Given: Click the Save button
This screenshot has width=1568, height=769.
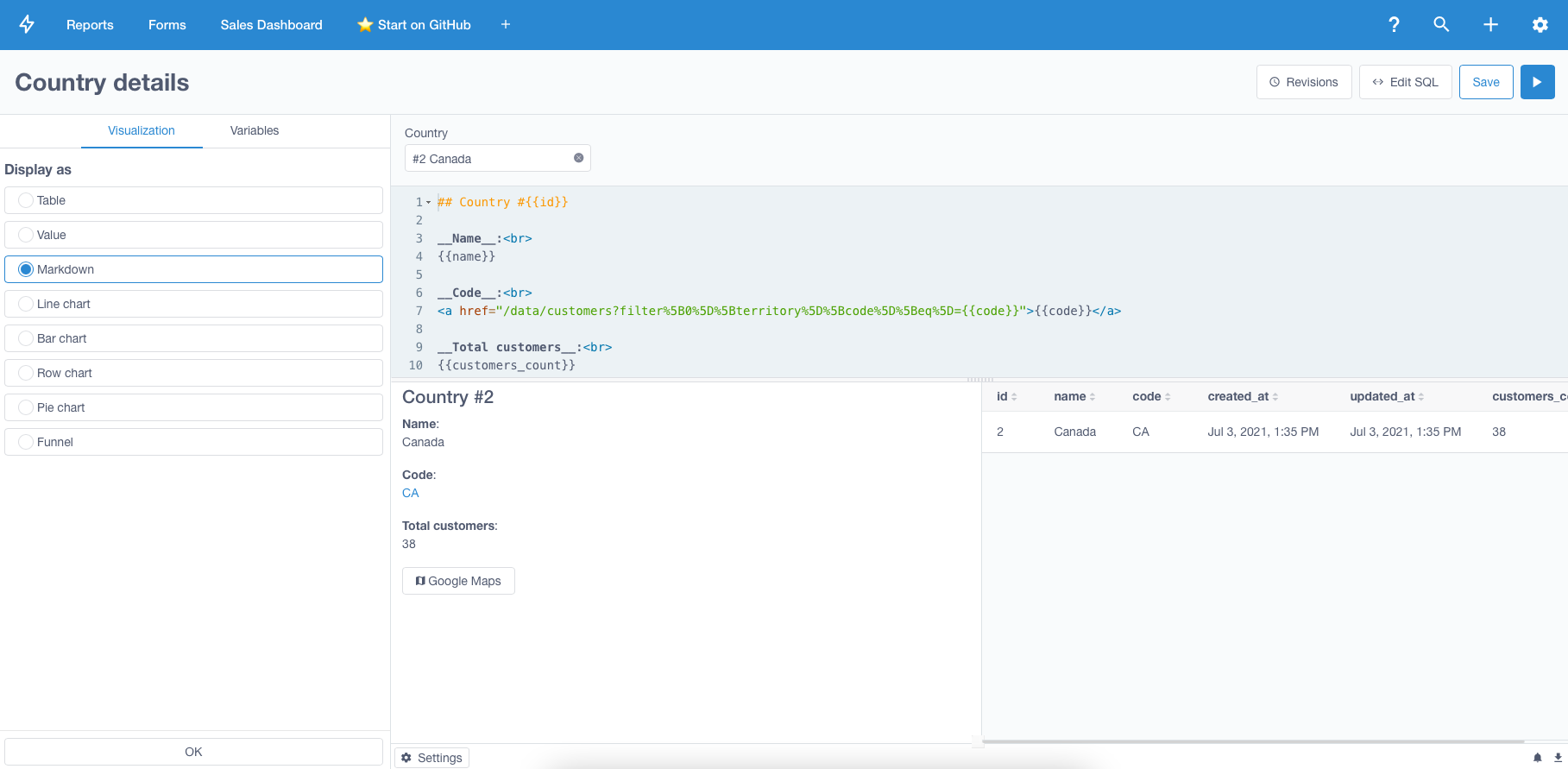Looking at the screenshot, I should [x=1486, y=82].
